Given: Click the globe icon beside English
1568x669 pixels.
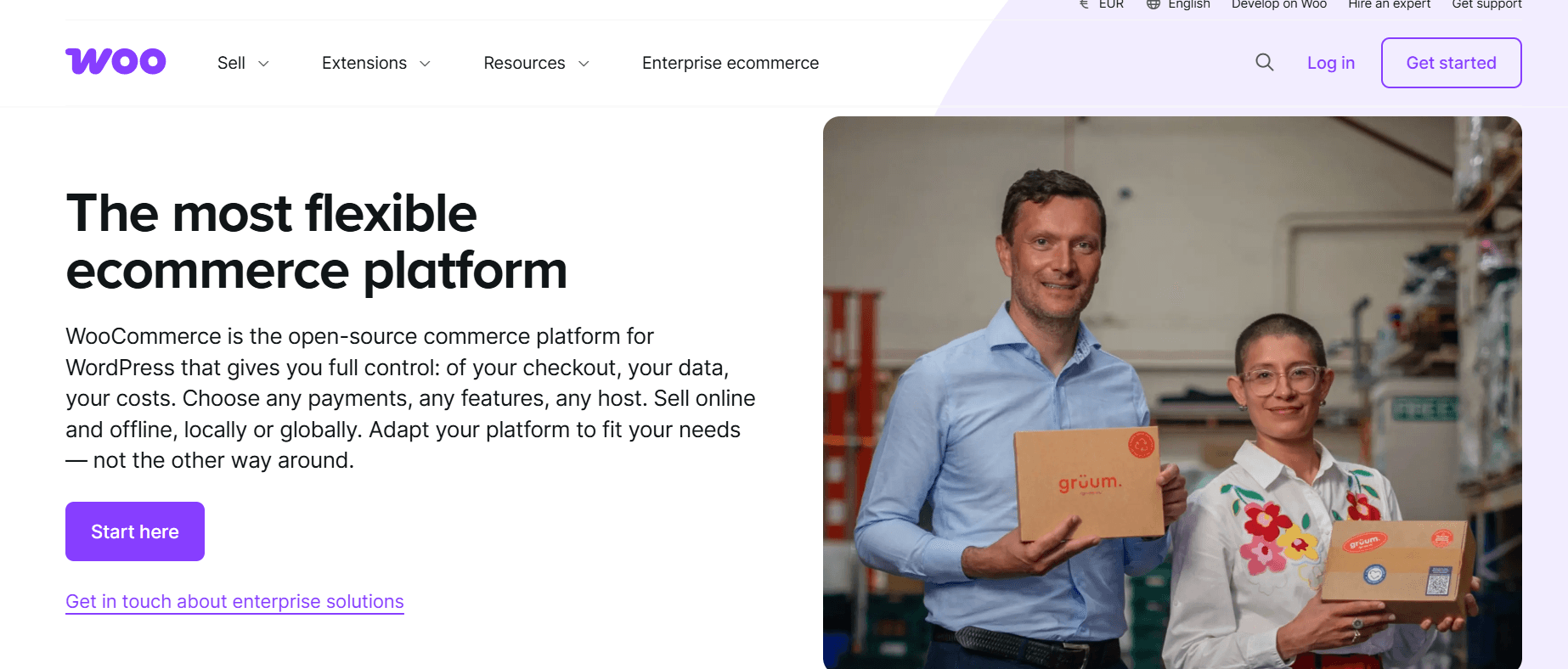Looking at the screenshot, I should point(1153,4).
